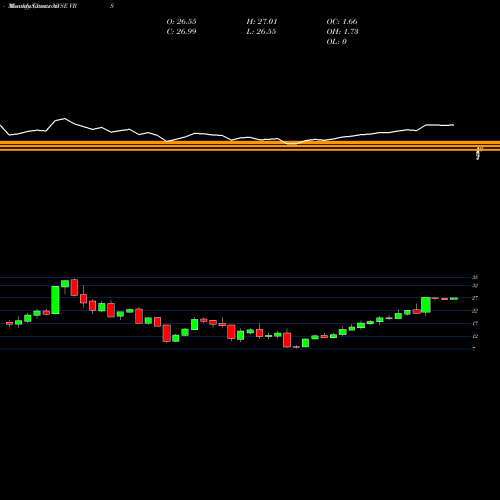Click the 17 price axis label
Screen dimensions: 500x500
[x=475, y=323]
